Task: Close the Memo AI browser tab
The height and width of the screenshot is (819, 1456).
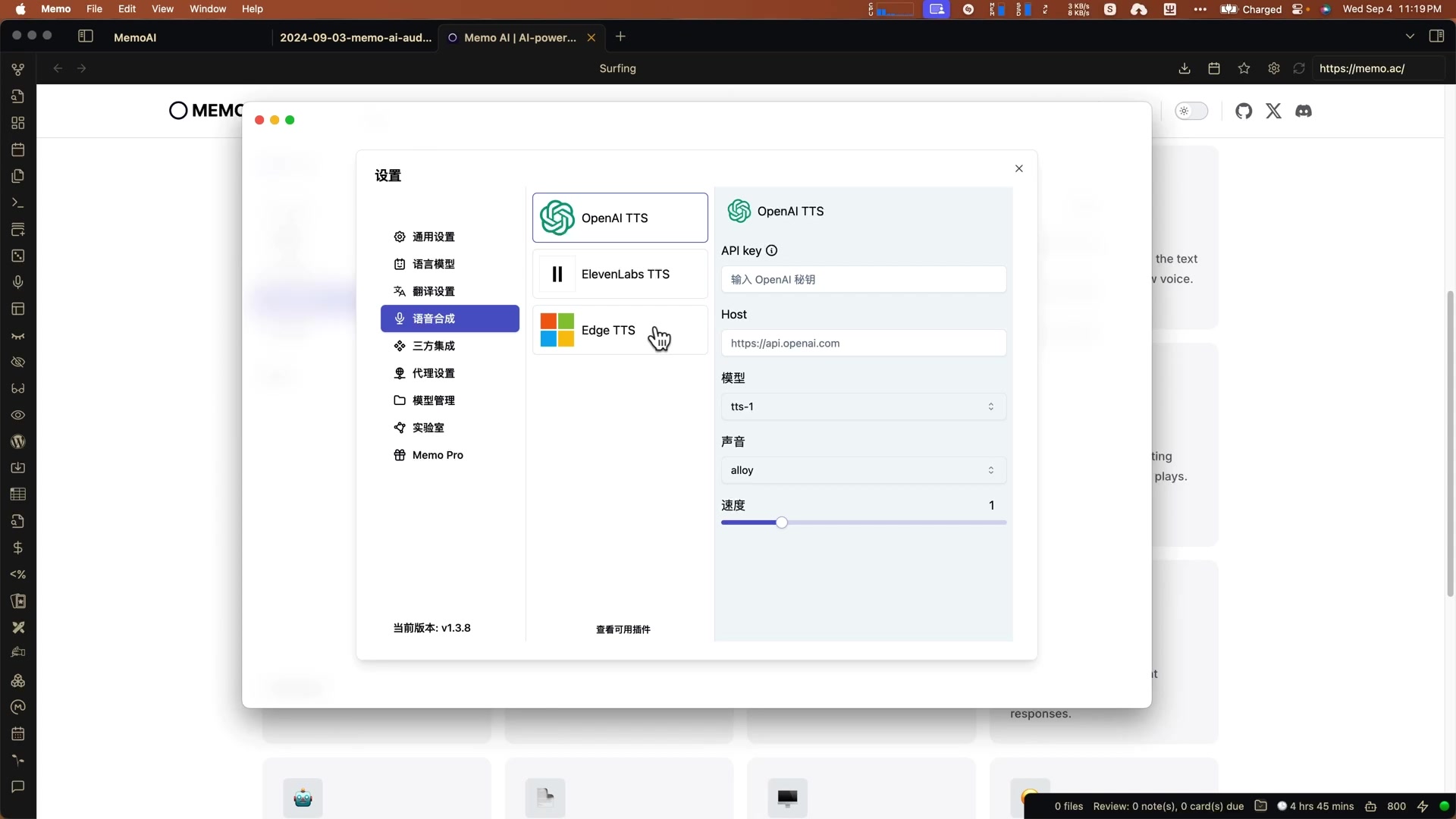Action: click(591, 37)
